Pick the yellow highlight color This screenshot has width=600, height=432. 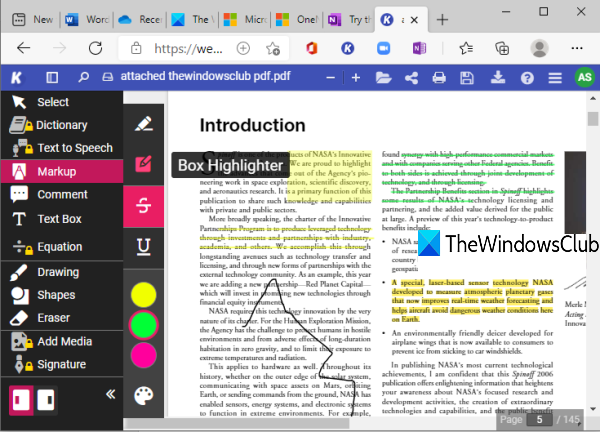click(x=144, y=293)
